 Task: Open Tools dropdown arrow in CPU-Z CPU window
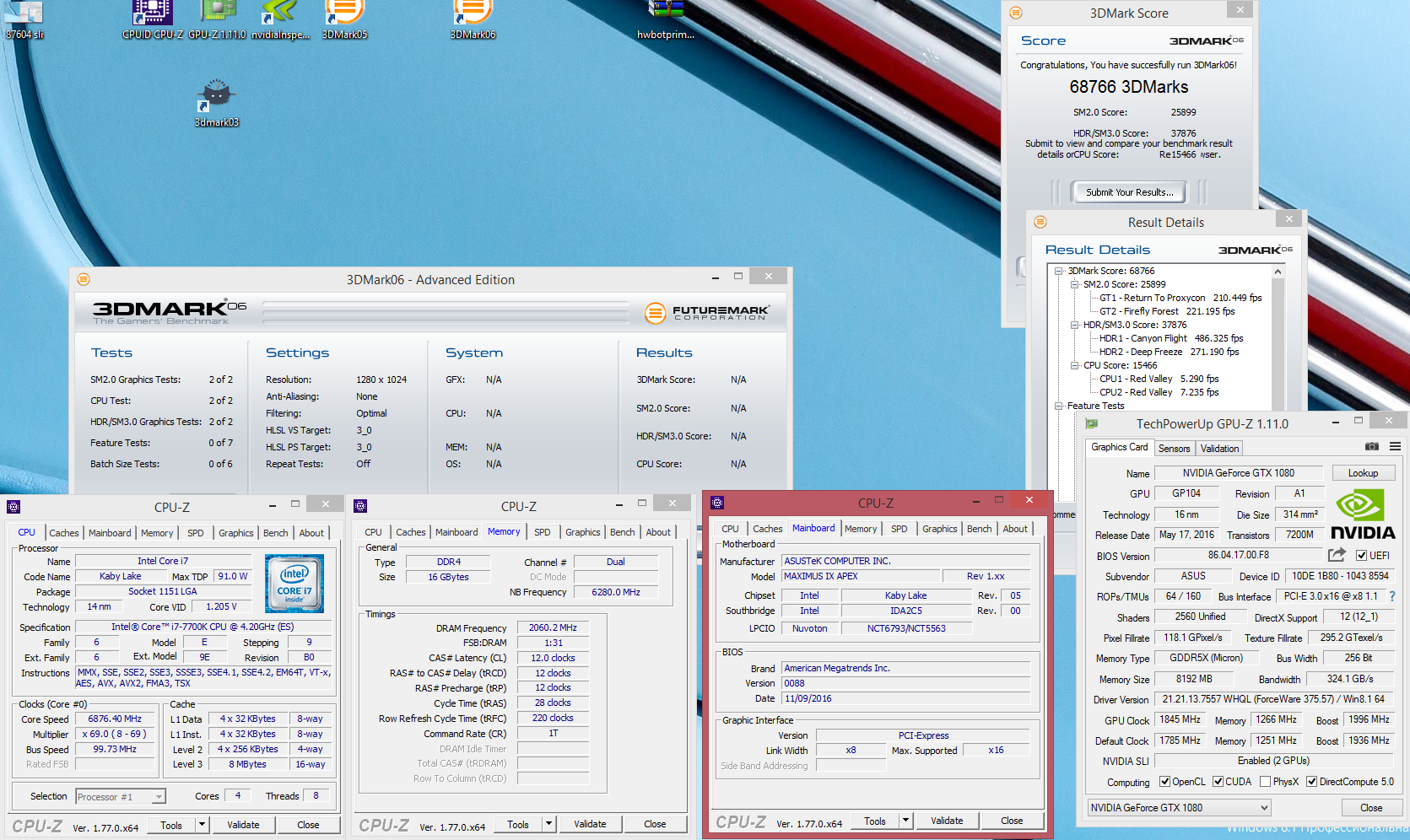202,825
